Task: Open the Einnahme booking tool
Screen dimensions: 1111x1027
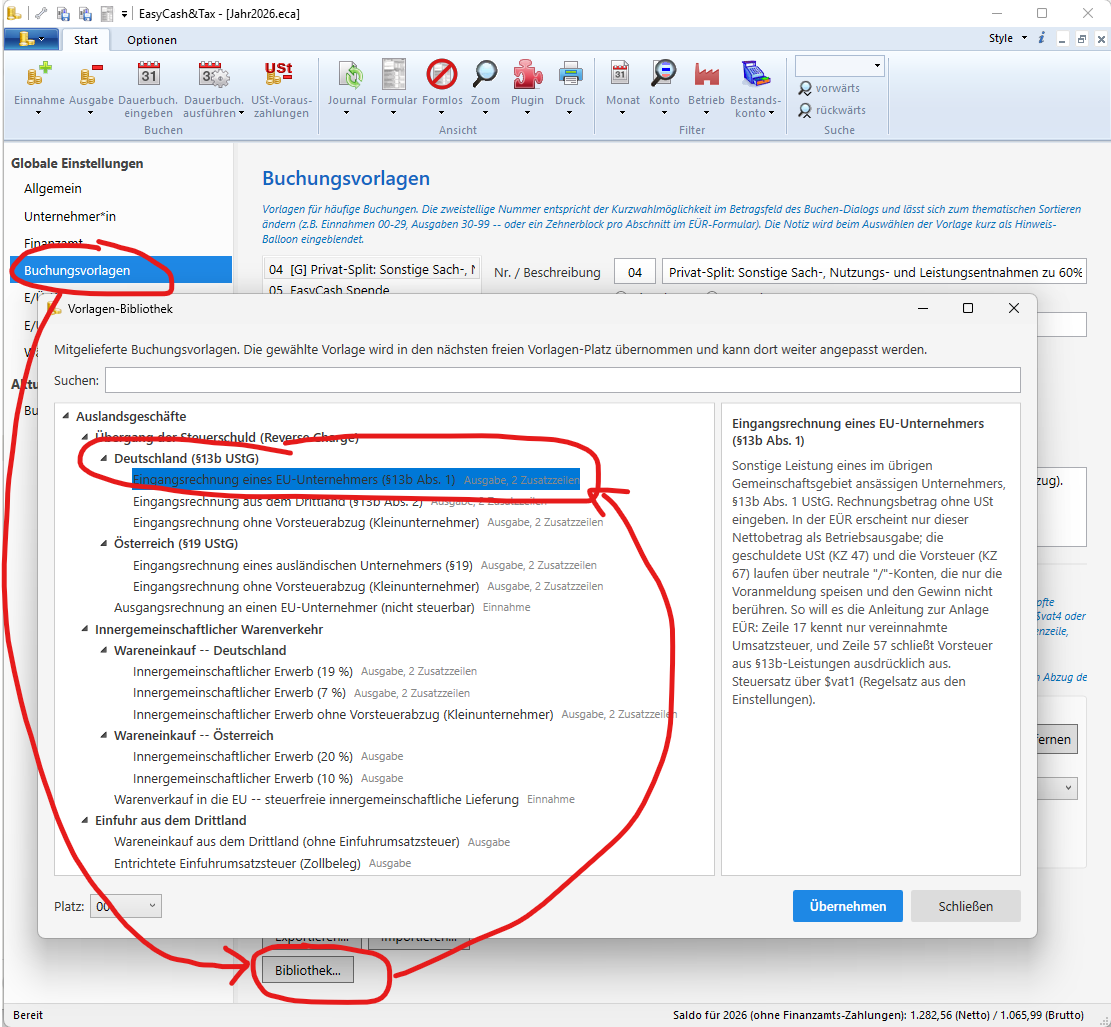Action: click(x=39, y=86)
